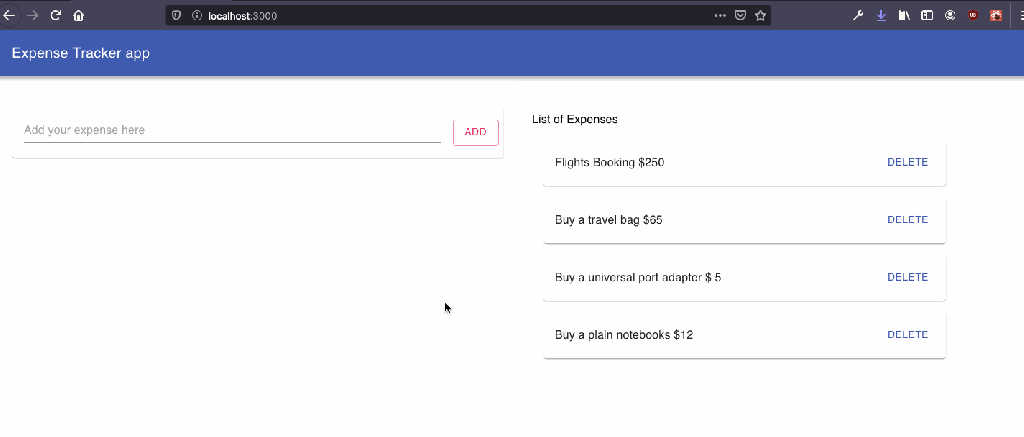1024x437 pixels.
Task: Bookmark this page with the star icon
Action: tap(761, 15)
